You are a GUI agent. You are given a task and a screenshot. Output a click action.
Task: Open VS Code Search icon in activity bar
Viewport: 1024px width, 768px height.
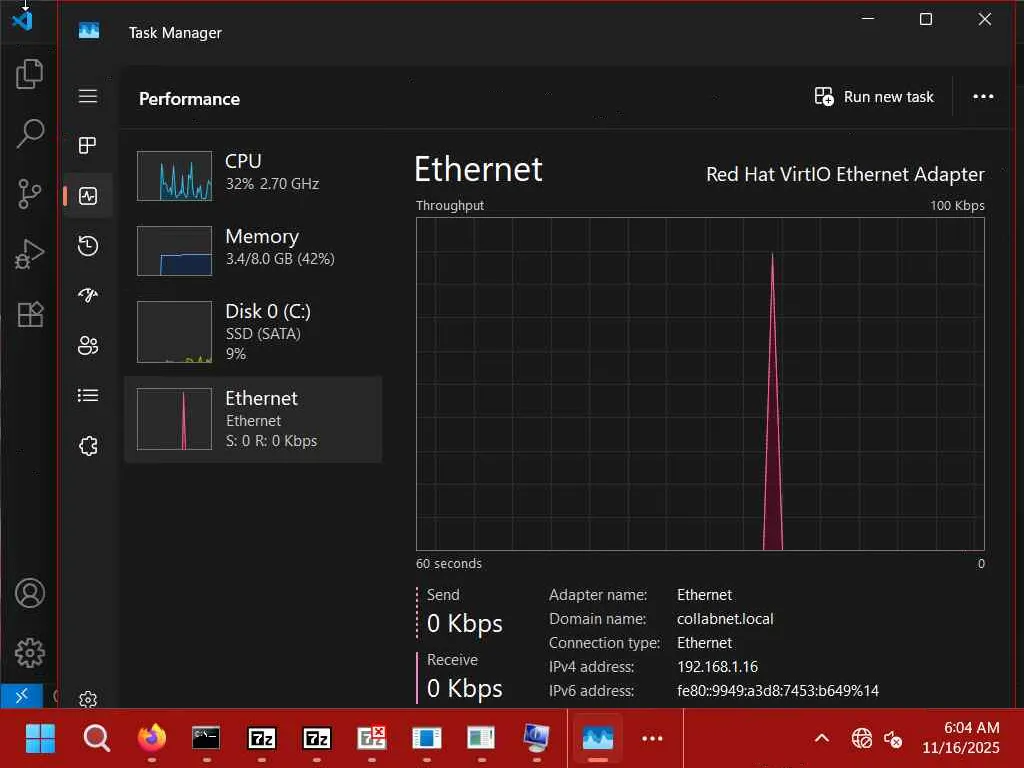click(x=29, y=133)
